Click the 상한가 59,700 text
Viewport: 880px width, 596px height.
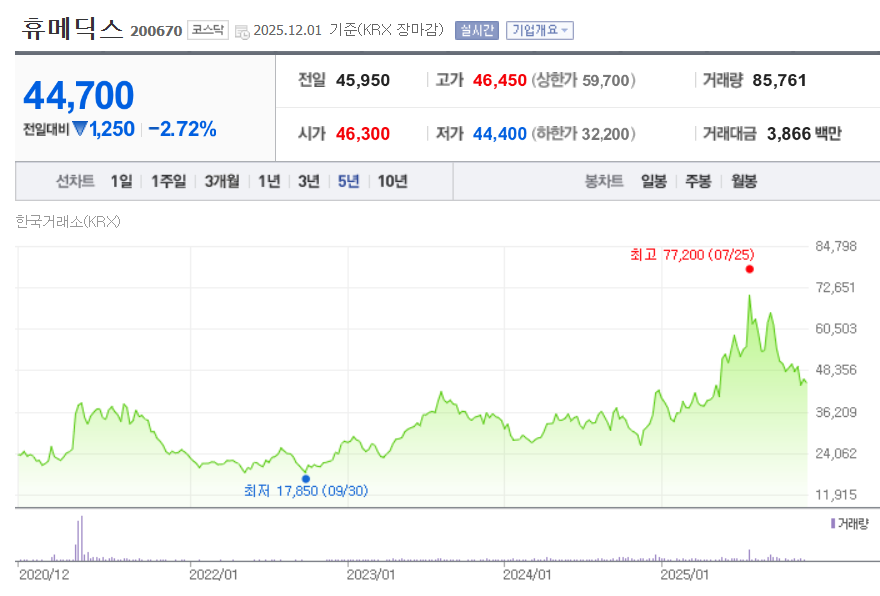pyautogui.click(x=584, y=80)
